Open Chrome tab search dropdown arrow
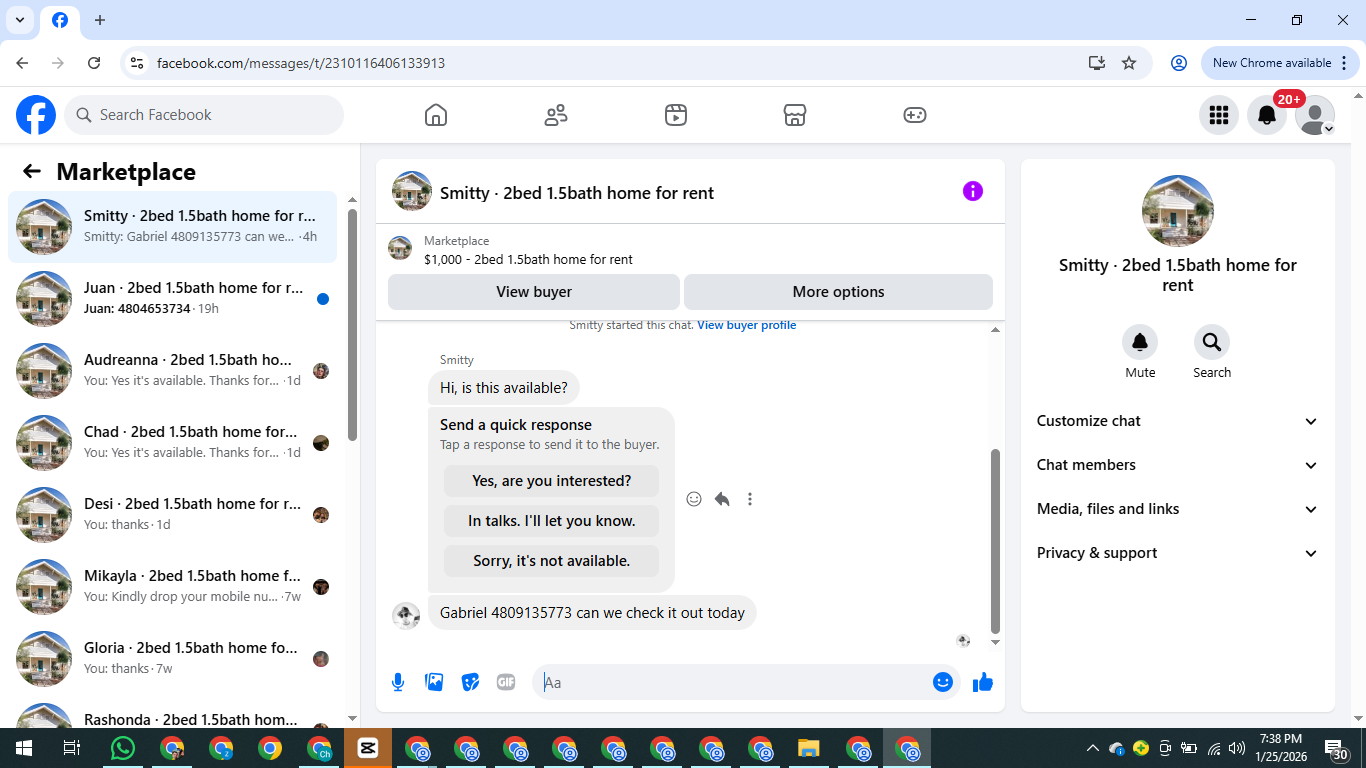Screen dimensions: 1366x768 click(x=19, y=20)
